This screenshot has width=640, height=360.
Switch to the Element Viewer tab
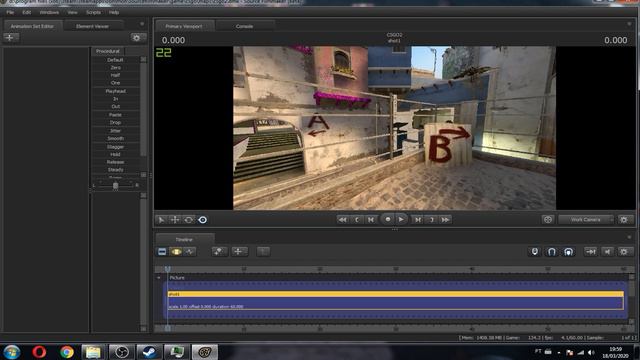pyautogui.click(x=92, y=26)
